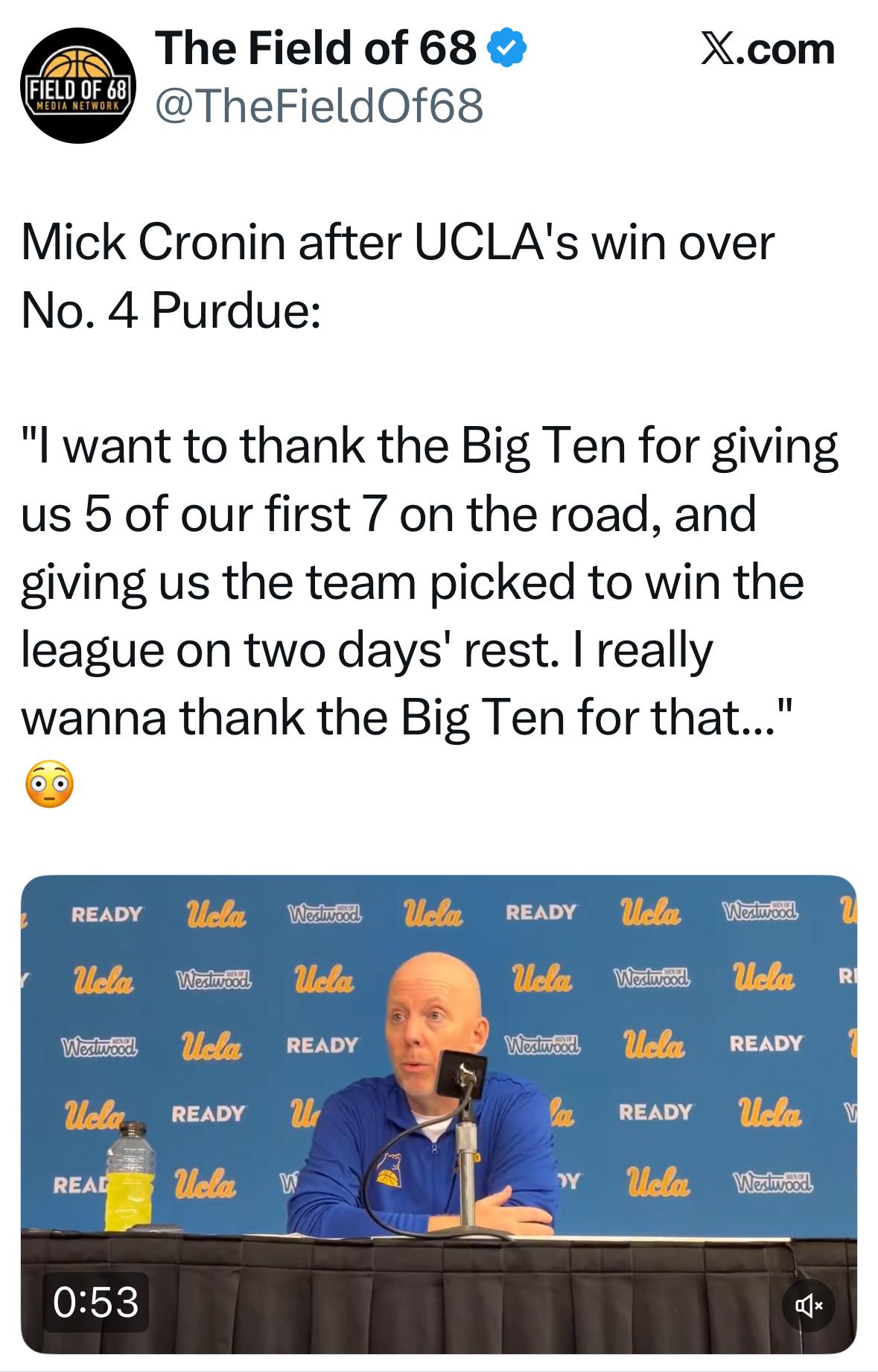
Task: Click the quote line starting "I want to thank"
Action: (x=430, y=446)
